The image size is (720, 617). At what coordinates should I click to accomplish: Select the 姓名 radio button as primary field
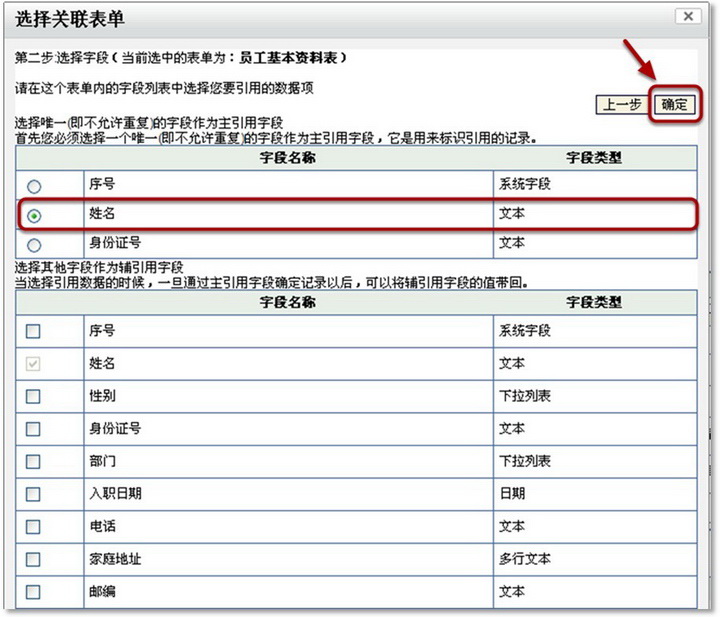[34, 216]
